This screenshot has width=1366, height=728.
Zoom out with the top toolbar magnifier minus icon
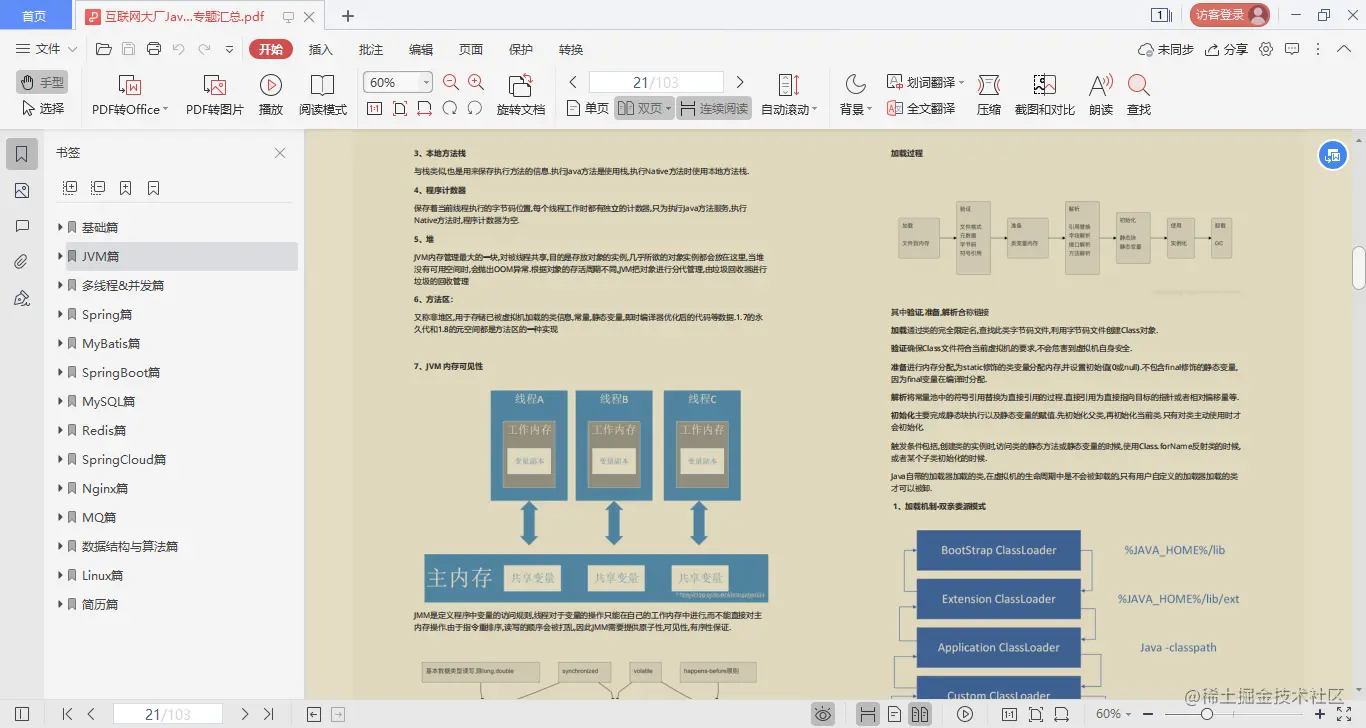(x=451, y=83)
